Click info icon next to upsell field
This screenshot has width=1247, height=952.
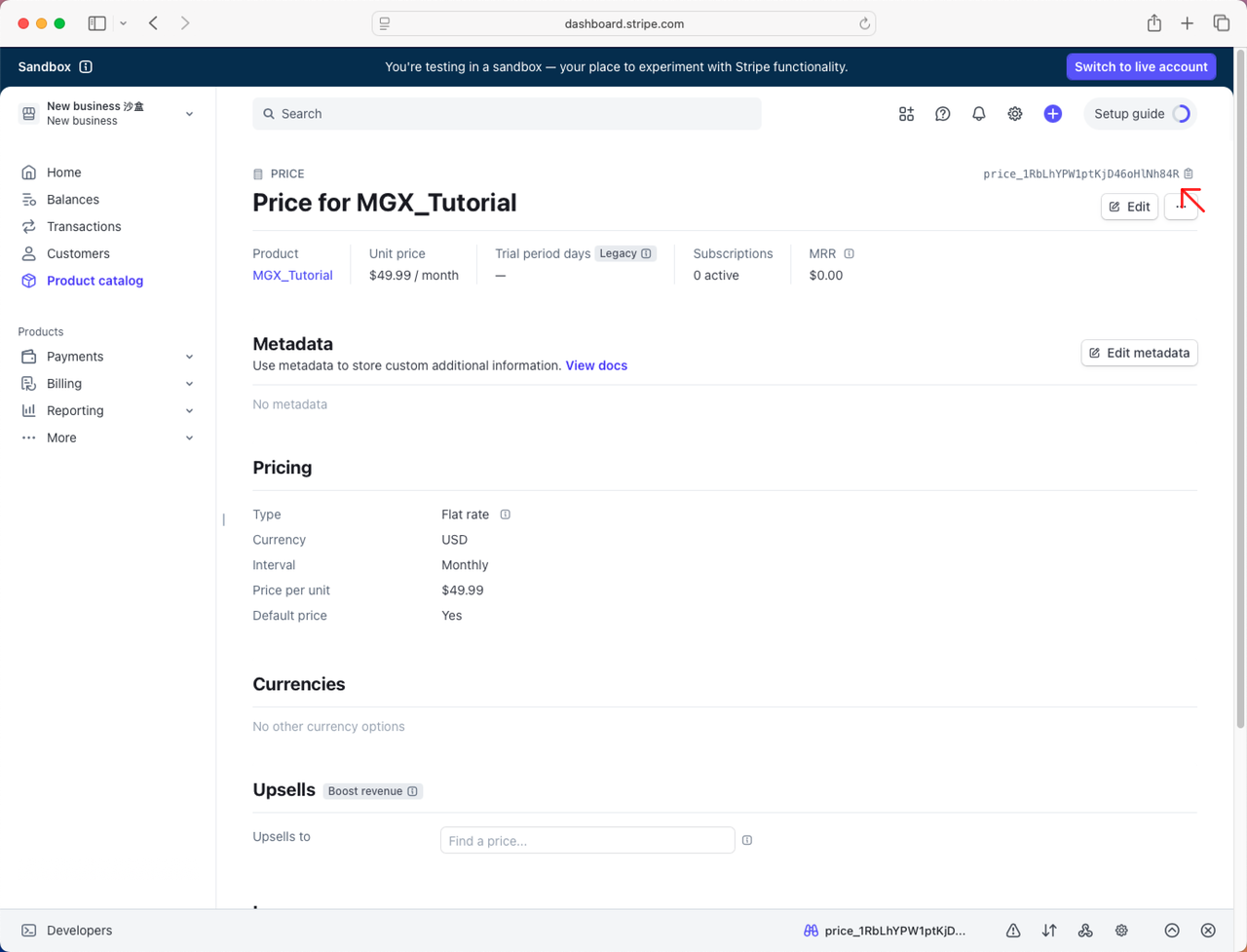click(x=747, y=840)
